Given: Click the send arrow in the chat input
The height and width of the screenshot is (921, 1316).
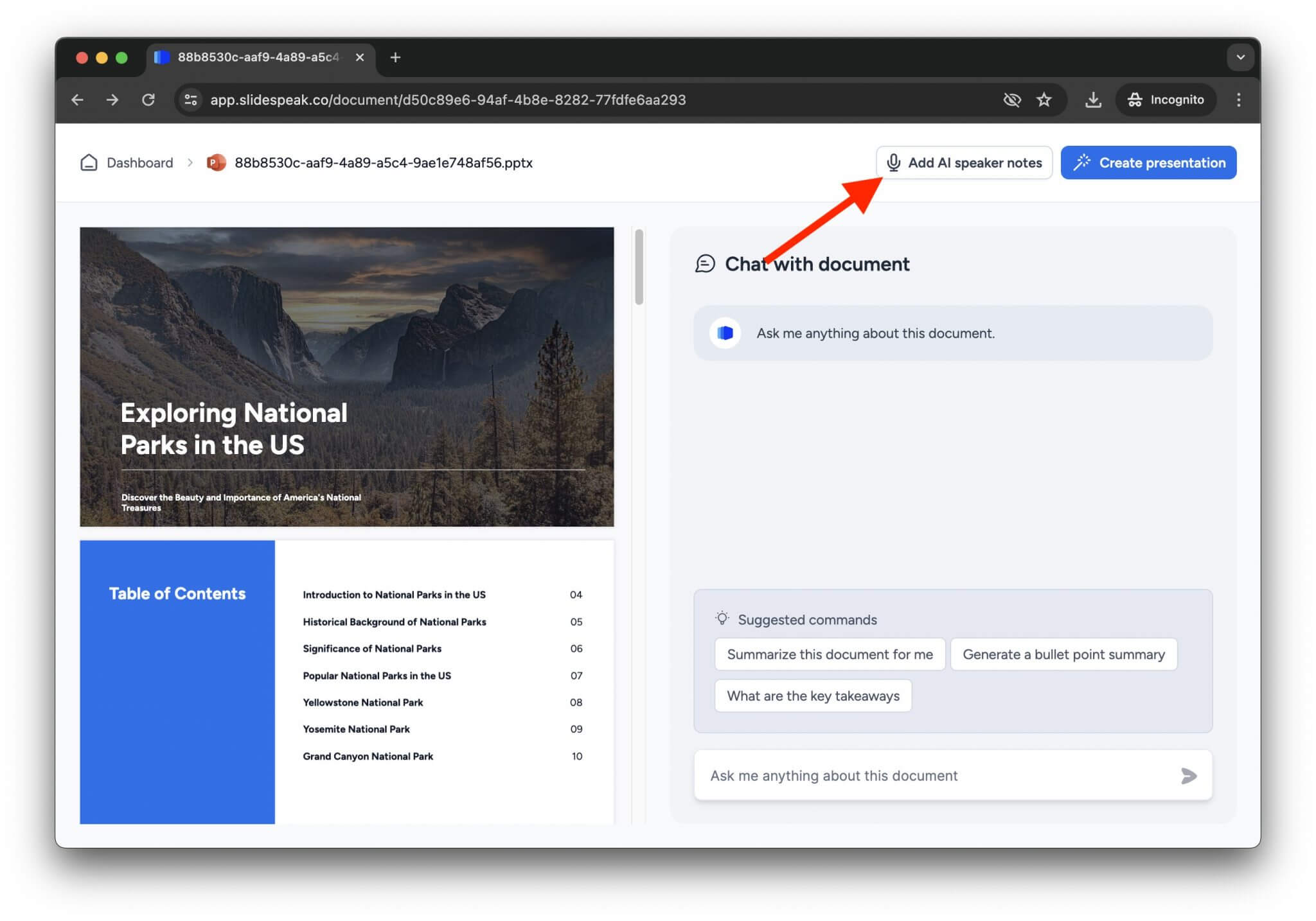Looking at the screenshot, I should tap(1189, 776).
